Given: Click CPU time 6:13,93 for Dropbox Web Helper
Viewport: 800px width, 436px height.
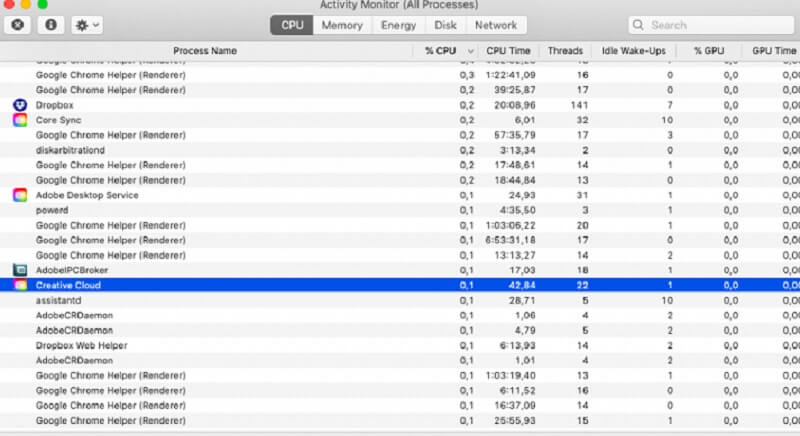Looking at the screenshot, I should coord(517,345).
